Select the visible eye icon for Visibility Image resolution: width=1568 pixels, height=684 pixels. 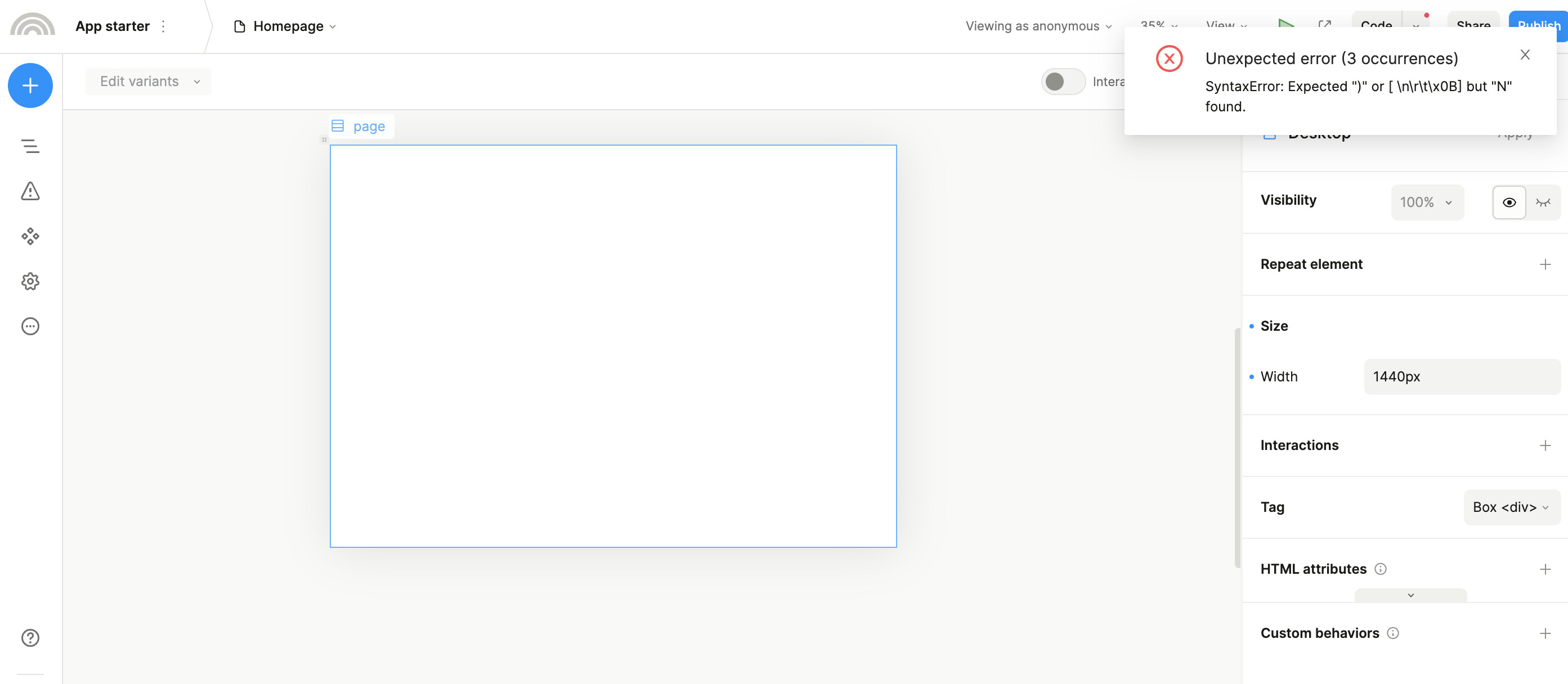tap(1509, 202)
